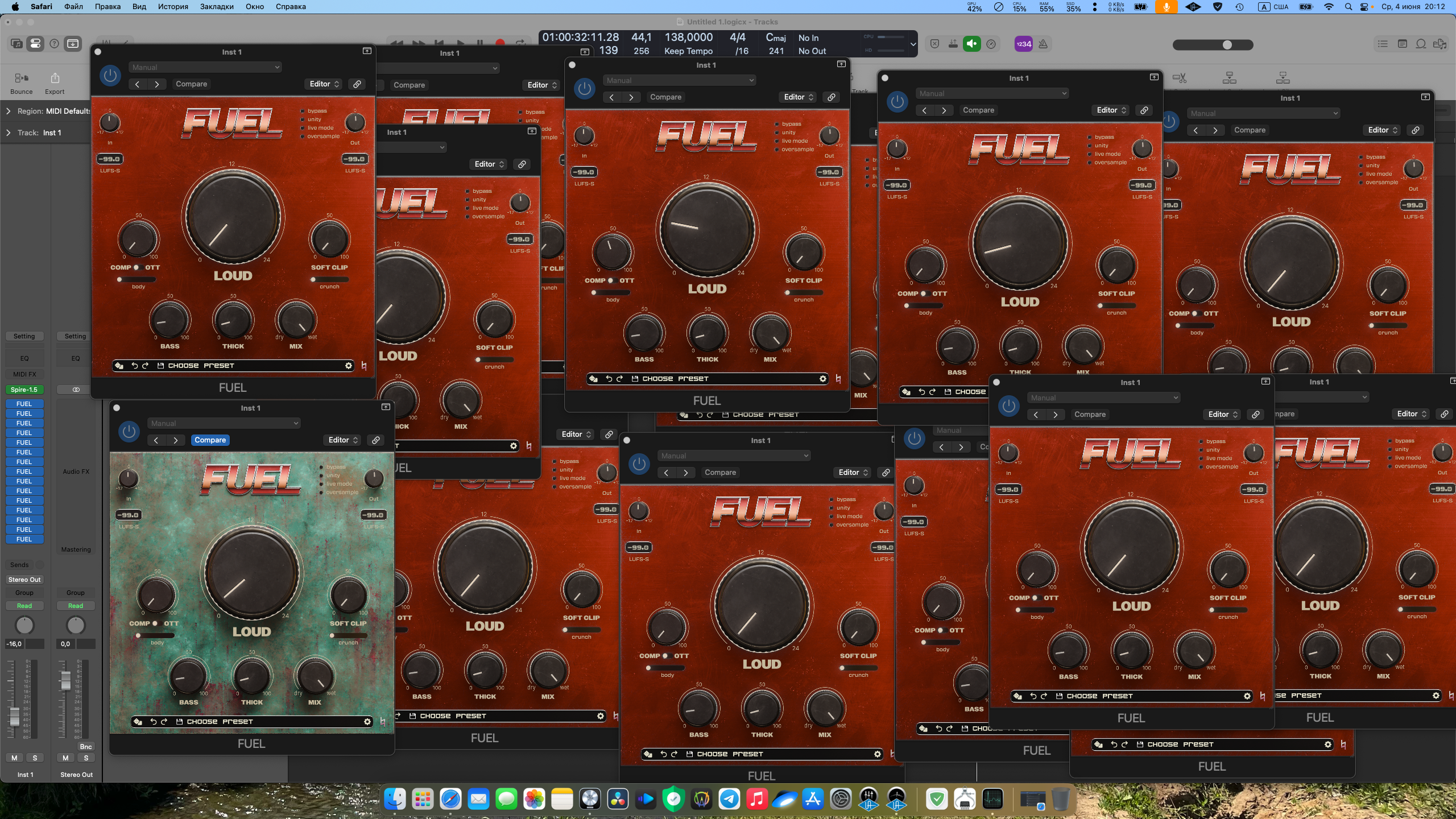The height and width of the screenshot is (819, 1456).
Task: Open the Loop Browser icon
Action: [x=1421, y=44]
